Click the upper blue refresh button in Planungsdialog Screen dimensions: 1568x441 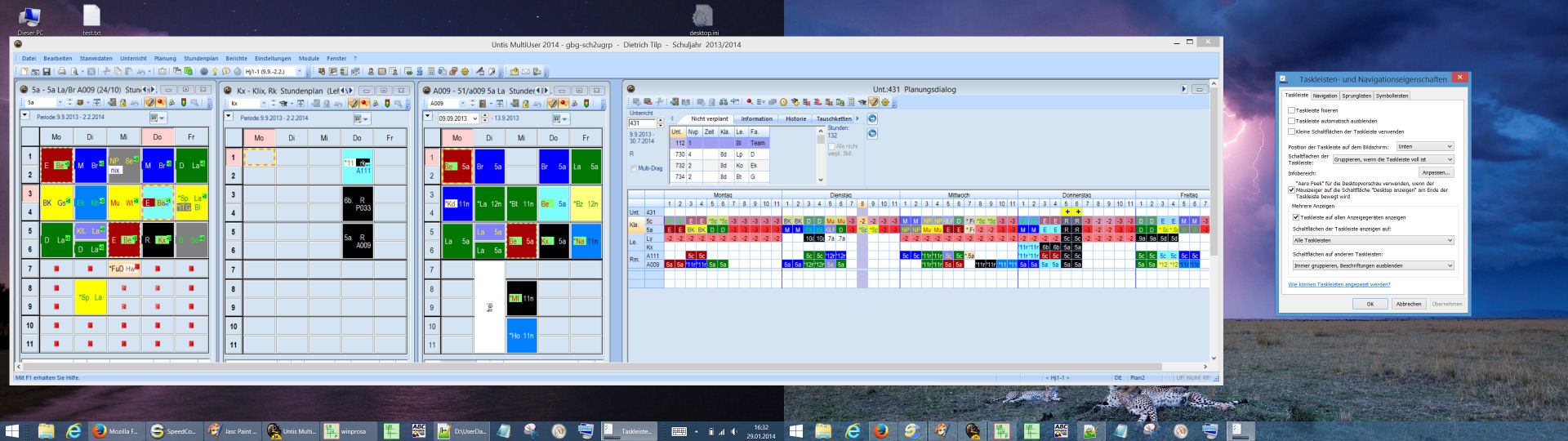tap(872, 119)
